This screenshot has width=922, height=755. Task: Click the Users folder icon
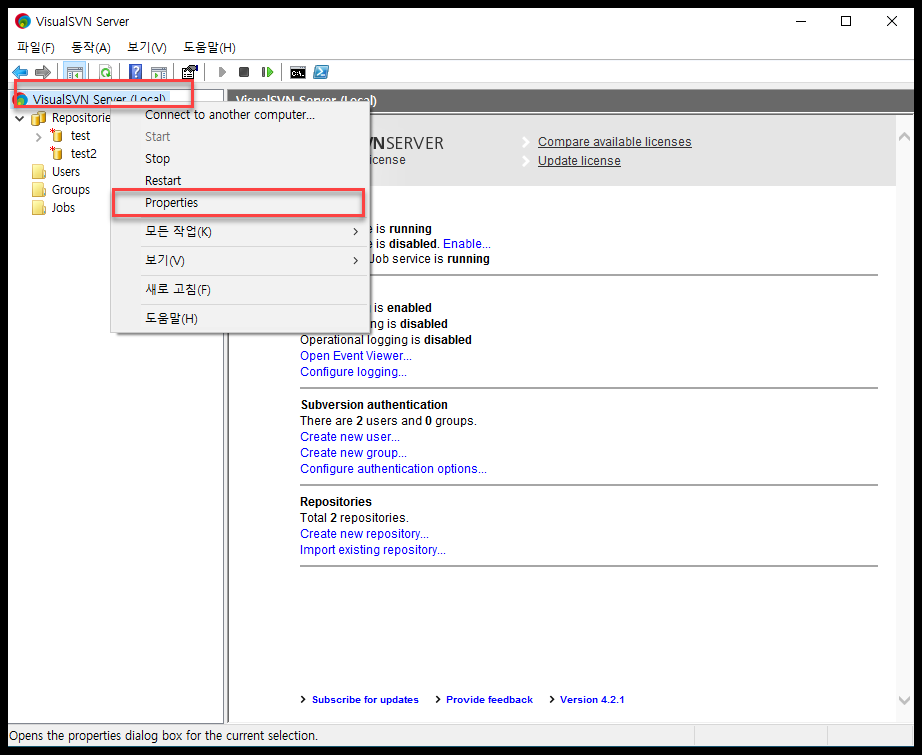pos(39,172)
